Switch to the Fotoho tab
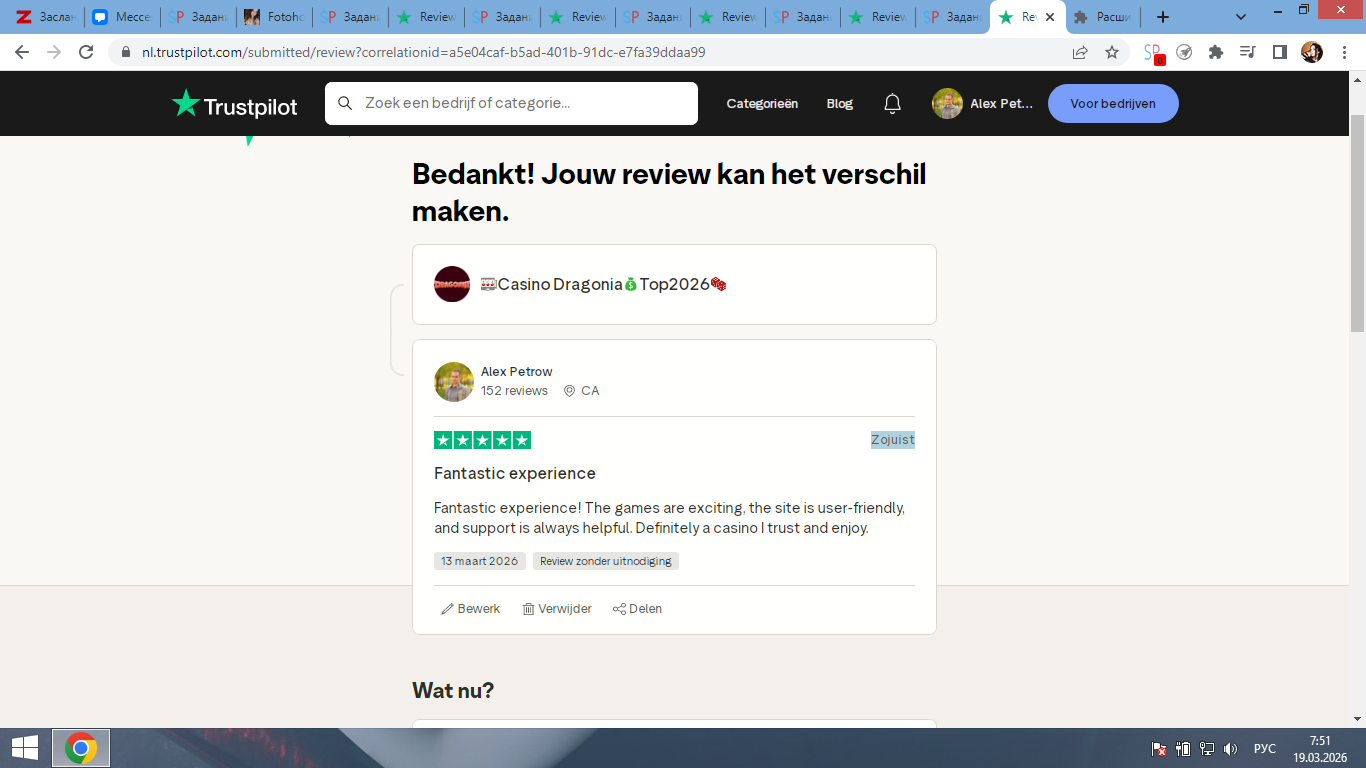Screen dimensions: 1366x768 pyautogui.click(x=274, y=17)
